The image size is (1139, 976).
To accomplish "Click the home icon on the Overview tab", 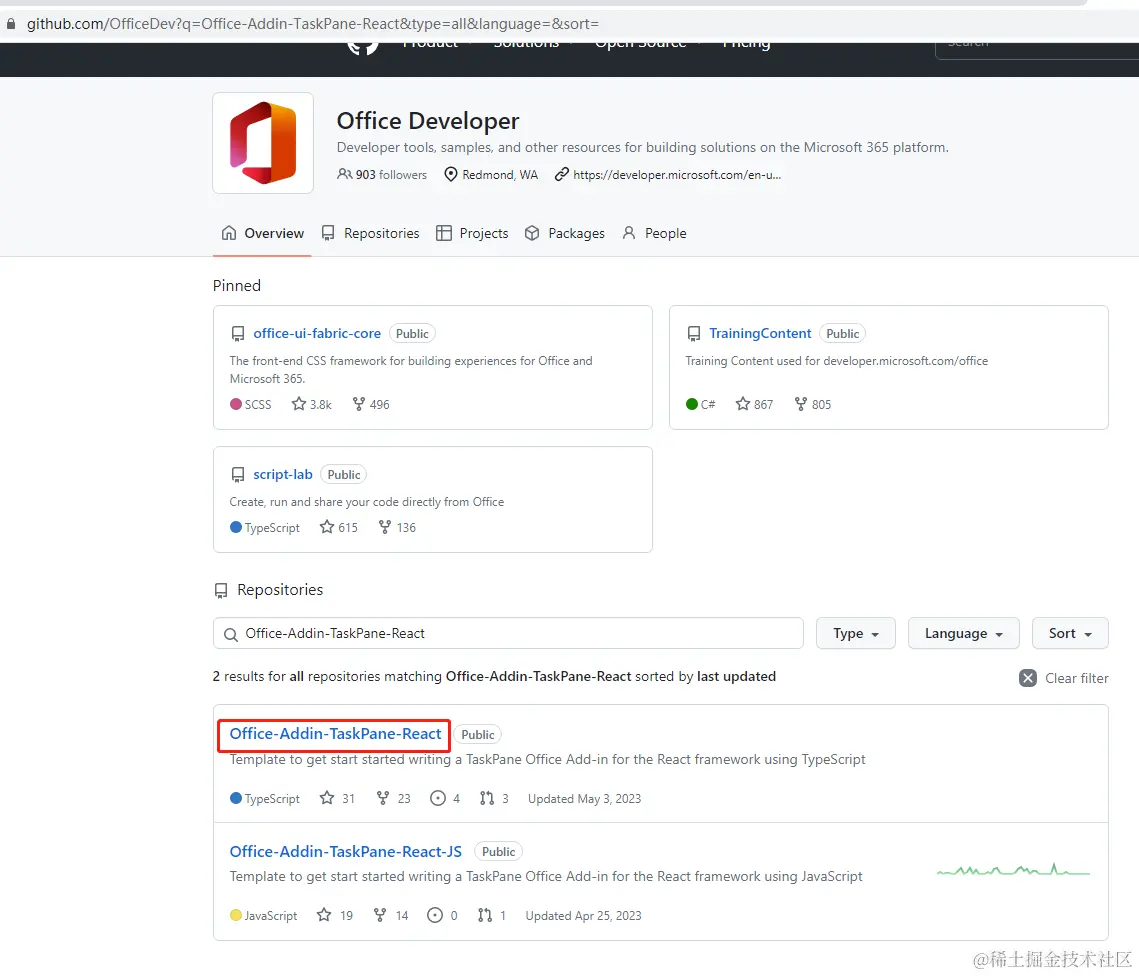I will tap(229, 233).
